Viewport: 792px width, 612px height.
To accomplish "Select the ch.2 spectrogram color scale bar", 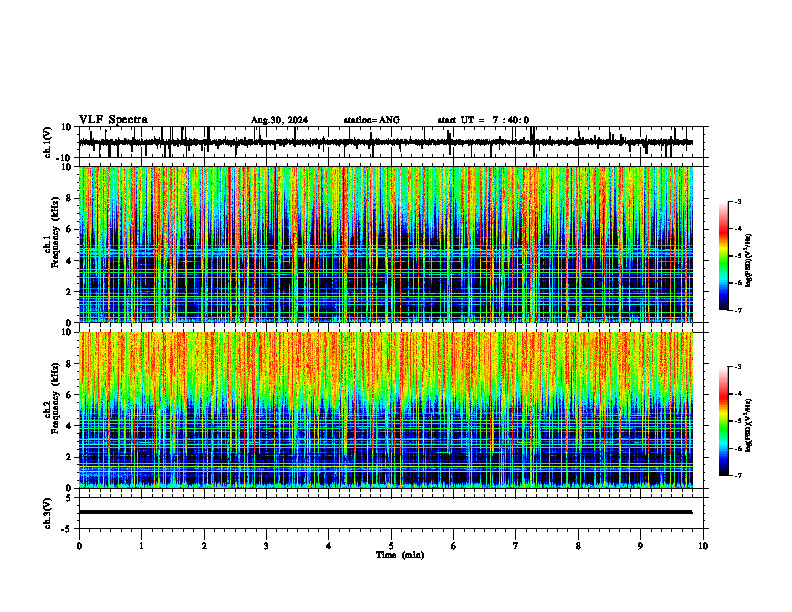I will click(x=723, y=421).
